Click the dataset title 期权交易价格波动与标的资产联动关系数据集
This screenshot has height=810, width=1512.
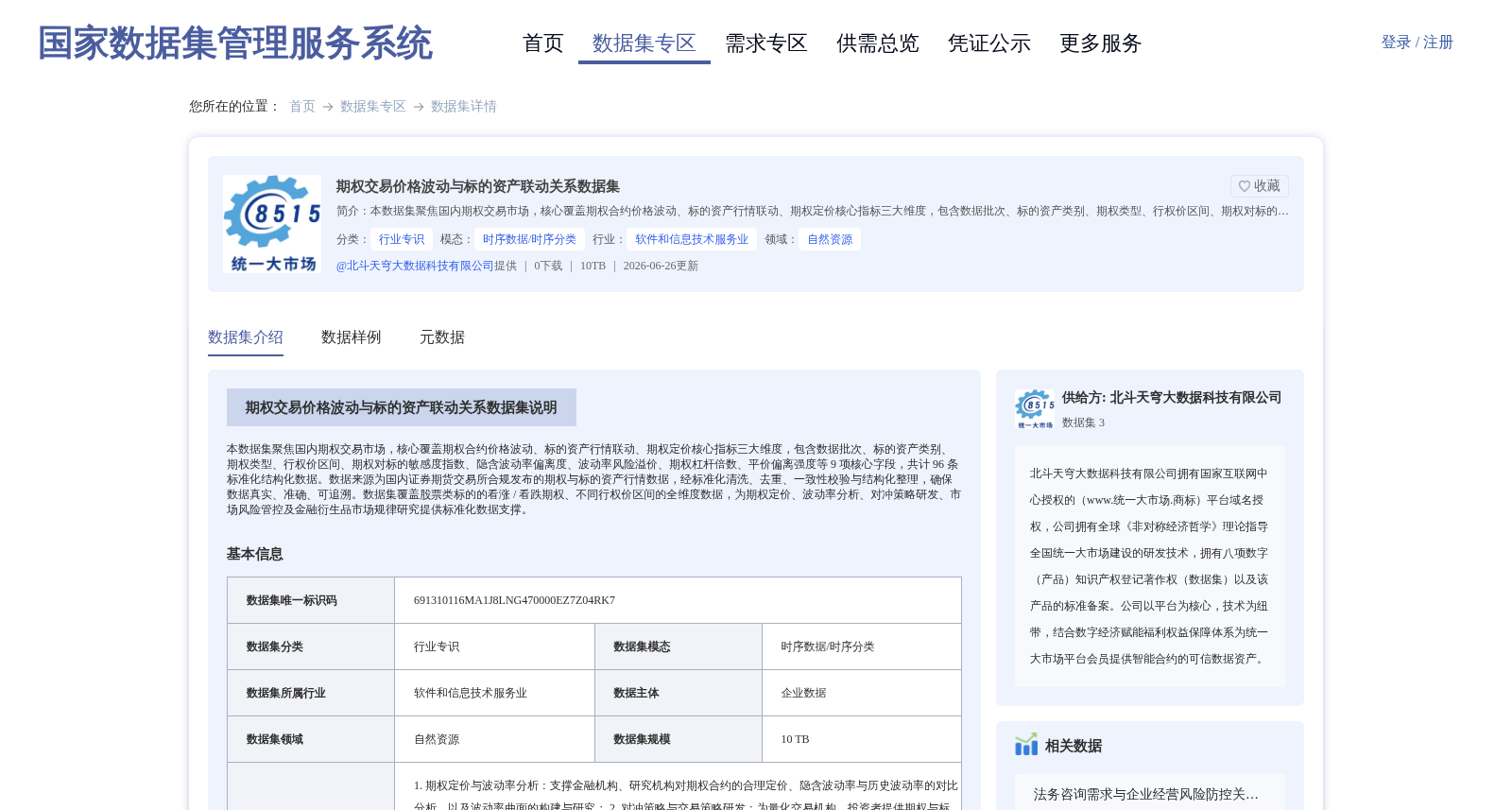coord(478,186)
